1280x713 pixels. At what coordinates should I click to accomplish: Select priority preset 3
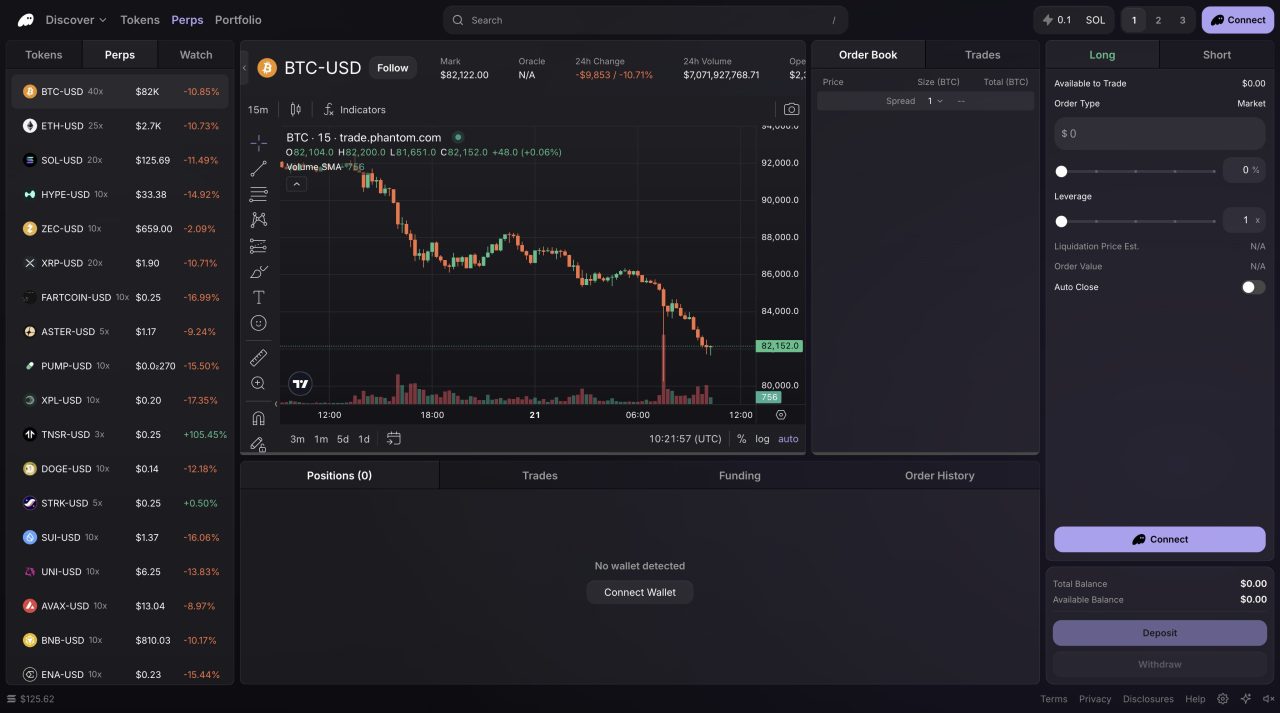pyautogui.click(x=1182, y=20)
